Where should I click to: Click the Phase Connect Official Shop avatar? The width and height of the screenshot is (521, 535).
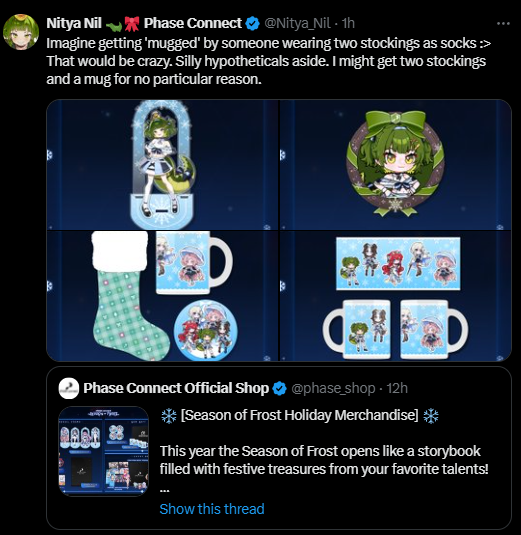click(x=69, y=388)
